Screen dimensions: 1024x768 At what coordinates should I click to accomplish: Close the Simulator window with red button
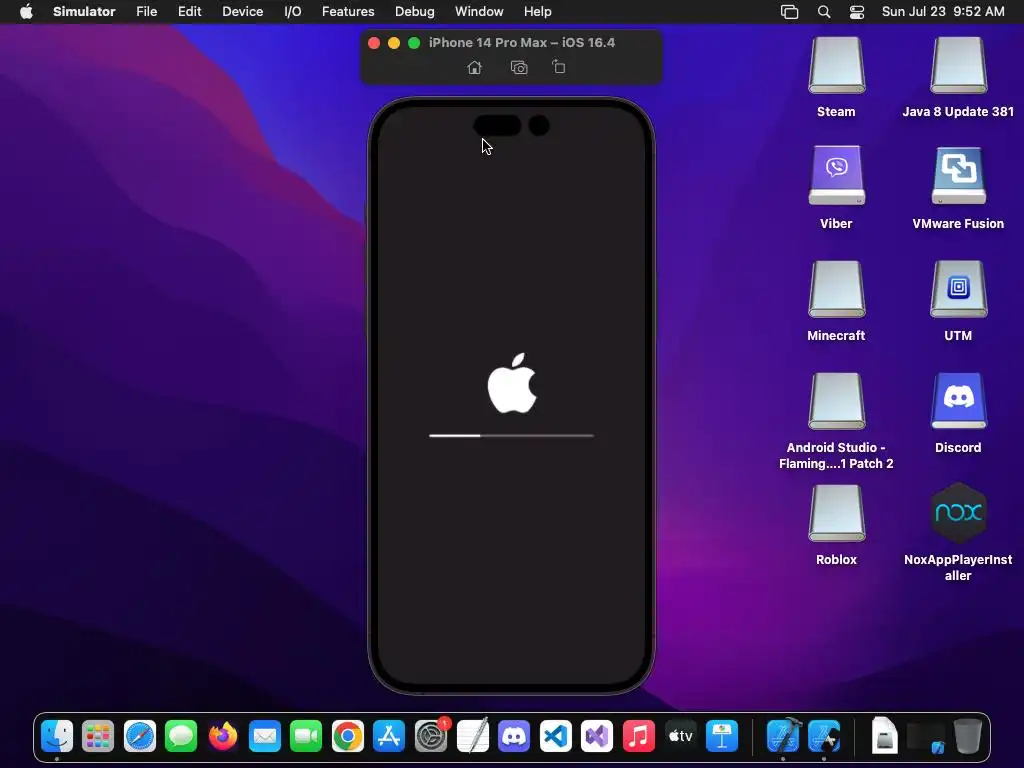(374, 42)
